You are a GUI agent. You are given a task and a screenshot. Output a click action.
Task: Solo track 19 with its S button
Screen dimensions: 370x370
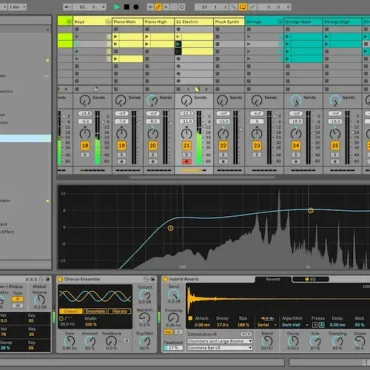[x=122, y=155]
